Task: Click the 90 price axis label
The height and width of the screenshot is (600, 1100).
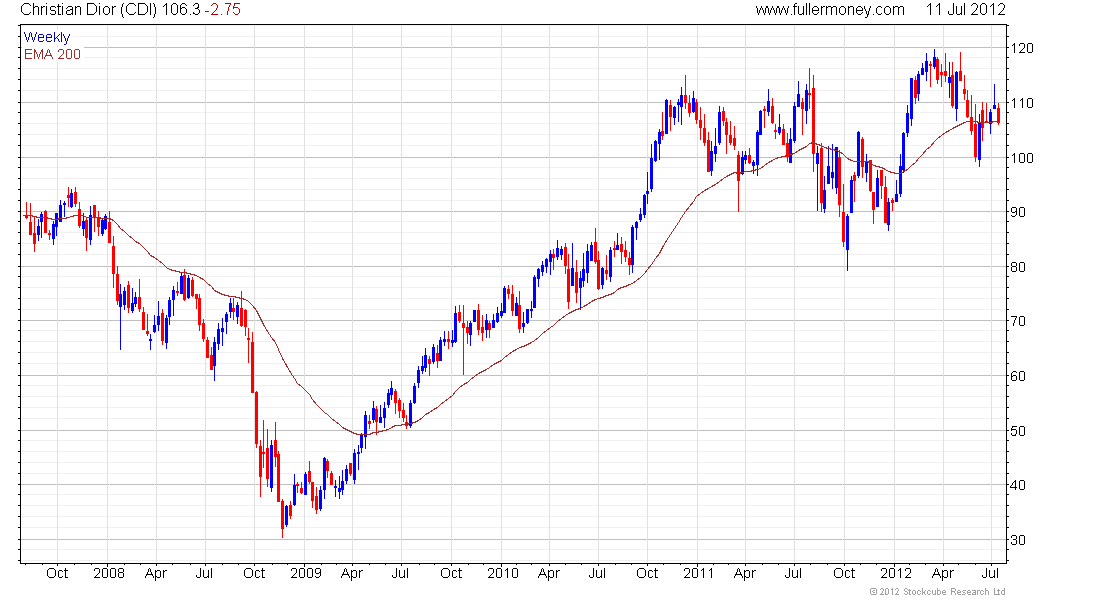Action: [x=1018, y=212]
